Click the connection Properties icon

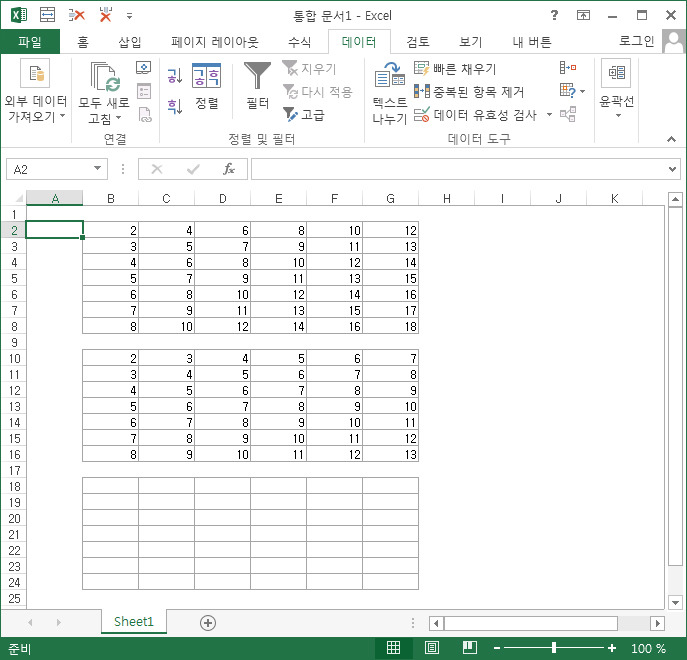(x=144, y=92)
